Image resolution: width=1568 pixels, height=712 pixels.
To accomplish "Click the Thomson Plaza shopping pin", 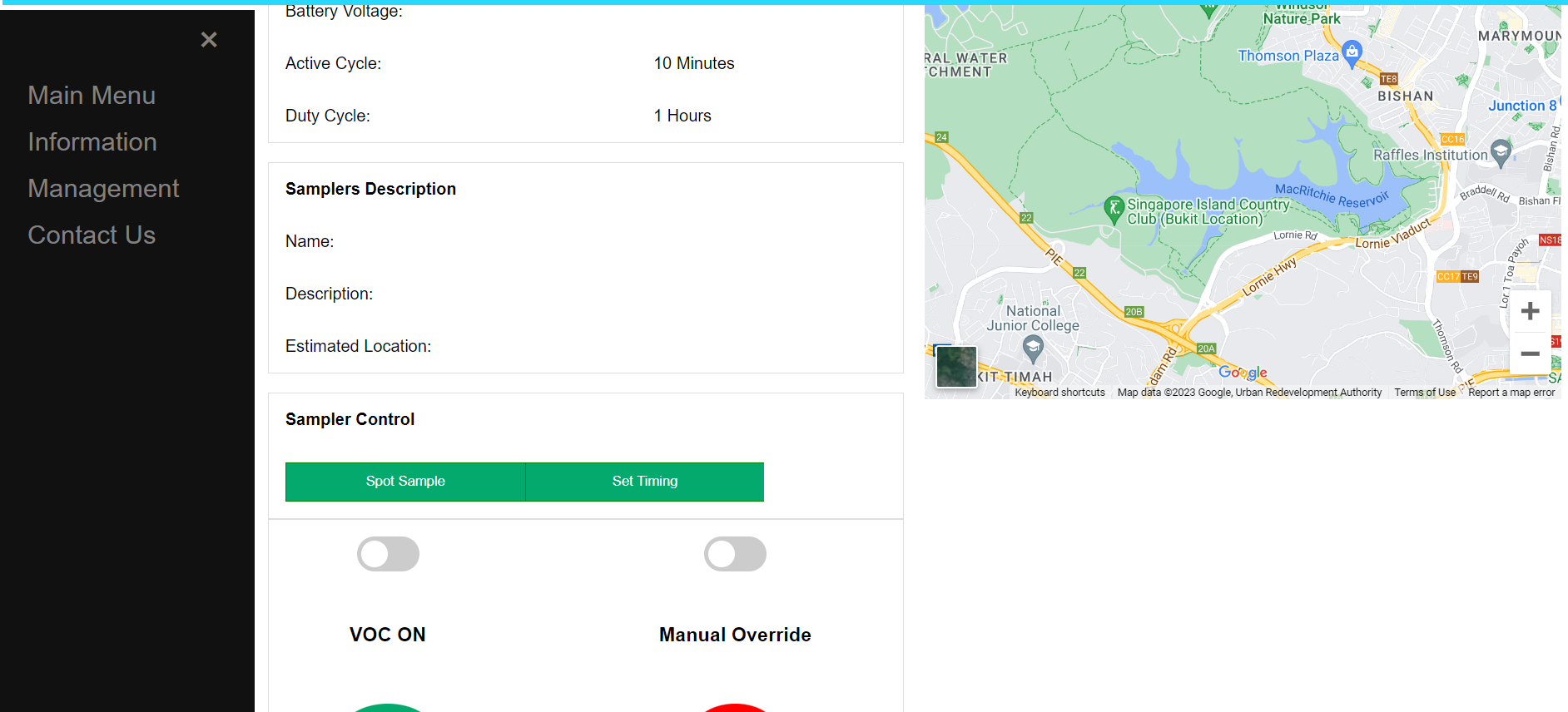I will click(x=1352, y=52).
